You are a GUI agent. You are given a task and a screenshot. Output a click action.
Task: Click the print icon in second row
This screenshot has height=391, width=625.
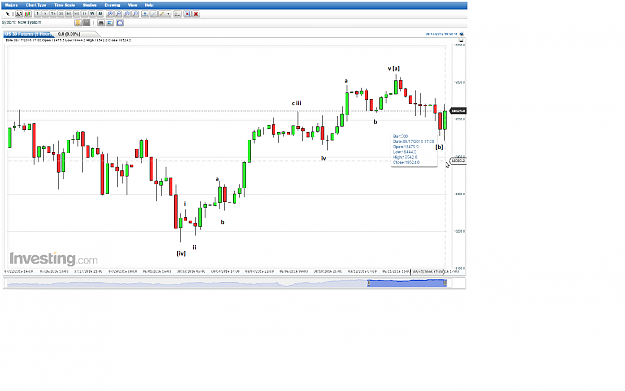point(101,23)
